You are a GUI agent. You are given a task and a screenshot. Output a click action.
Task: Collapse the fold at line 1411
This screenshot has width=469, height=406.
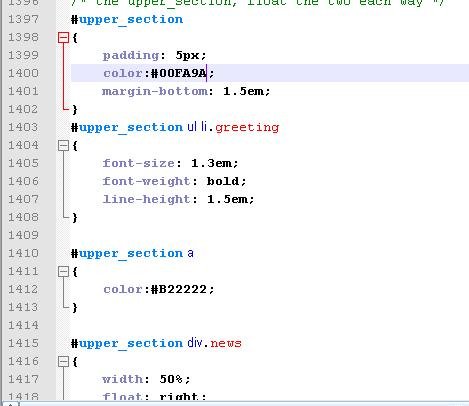coord(63,271)
